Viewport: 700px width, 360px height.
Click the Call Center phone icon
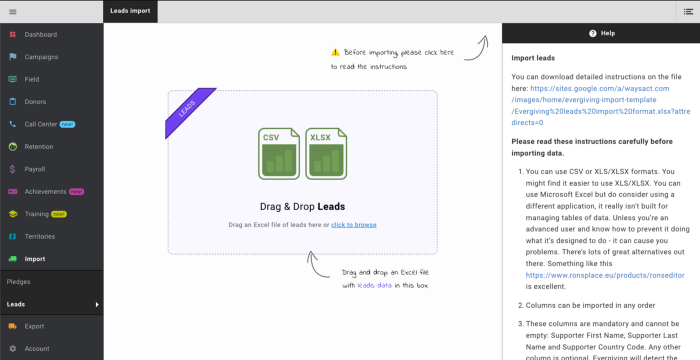[x=13, y=124]
